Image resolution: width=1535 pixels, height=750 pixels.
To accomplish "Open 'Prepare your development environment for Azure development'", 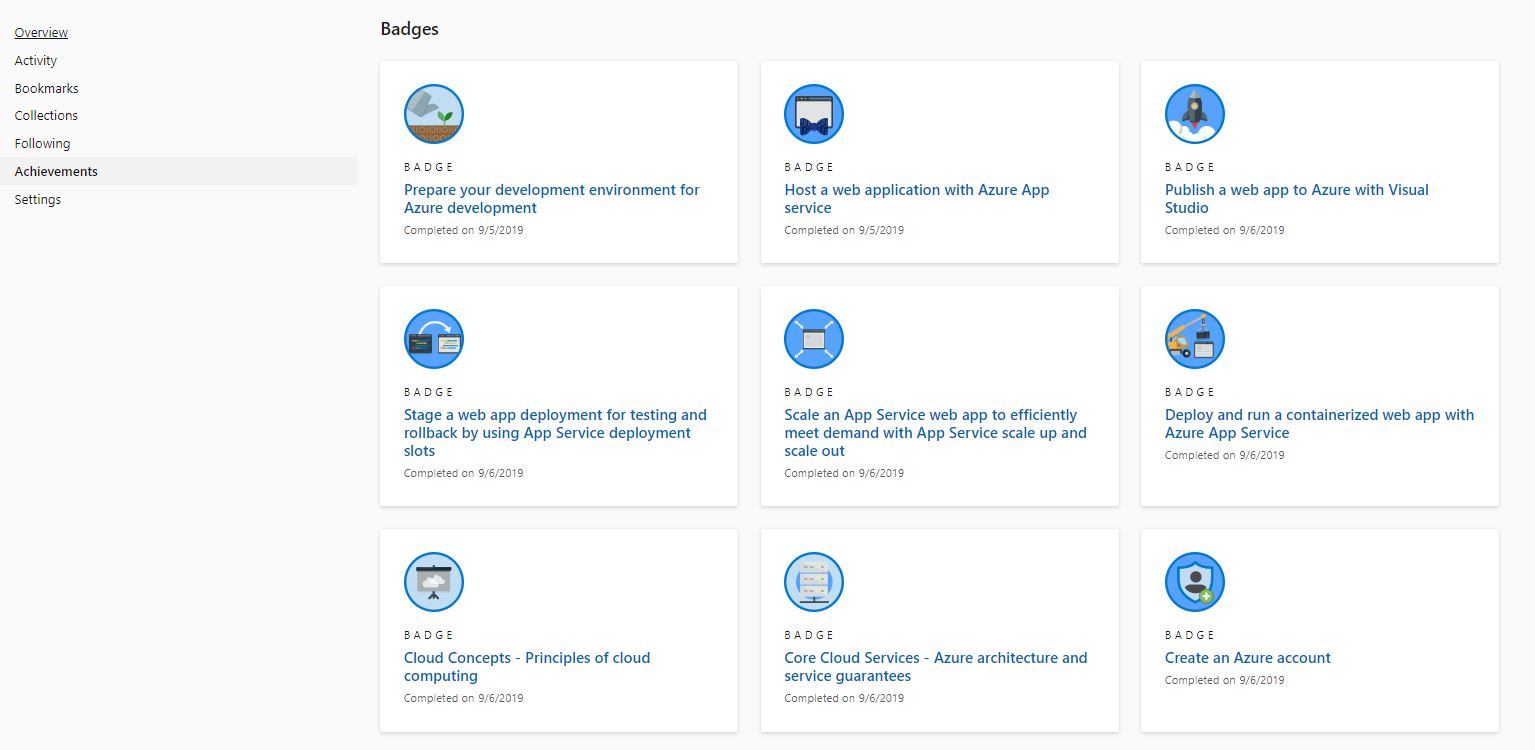I will [x=552, y=199].
